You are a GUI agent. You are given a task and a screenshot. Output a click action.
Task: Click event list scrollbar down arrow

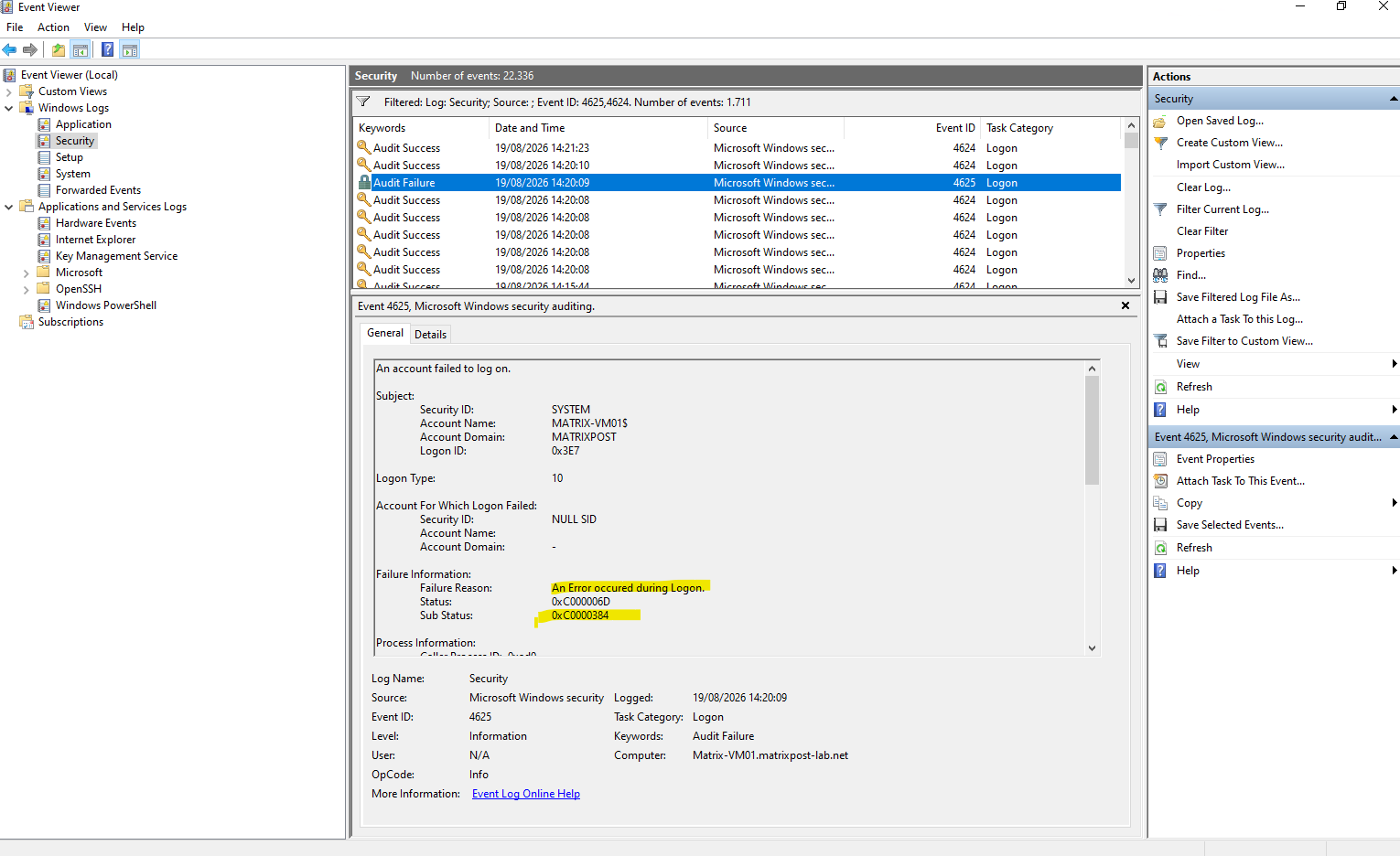click(1132, 281)
